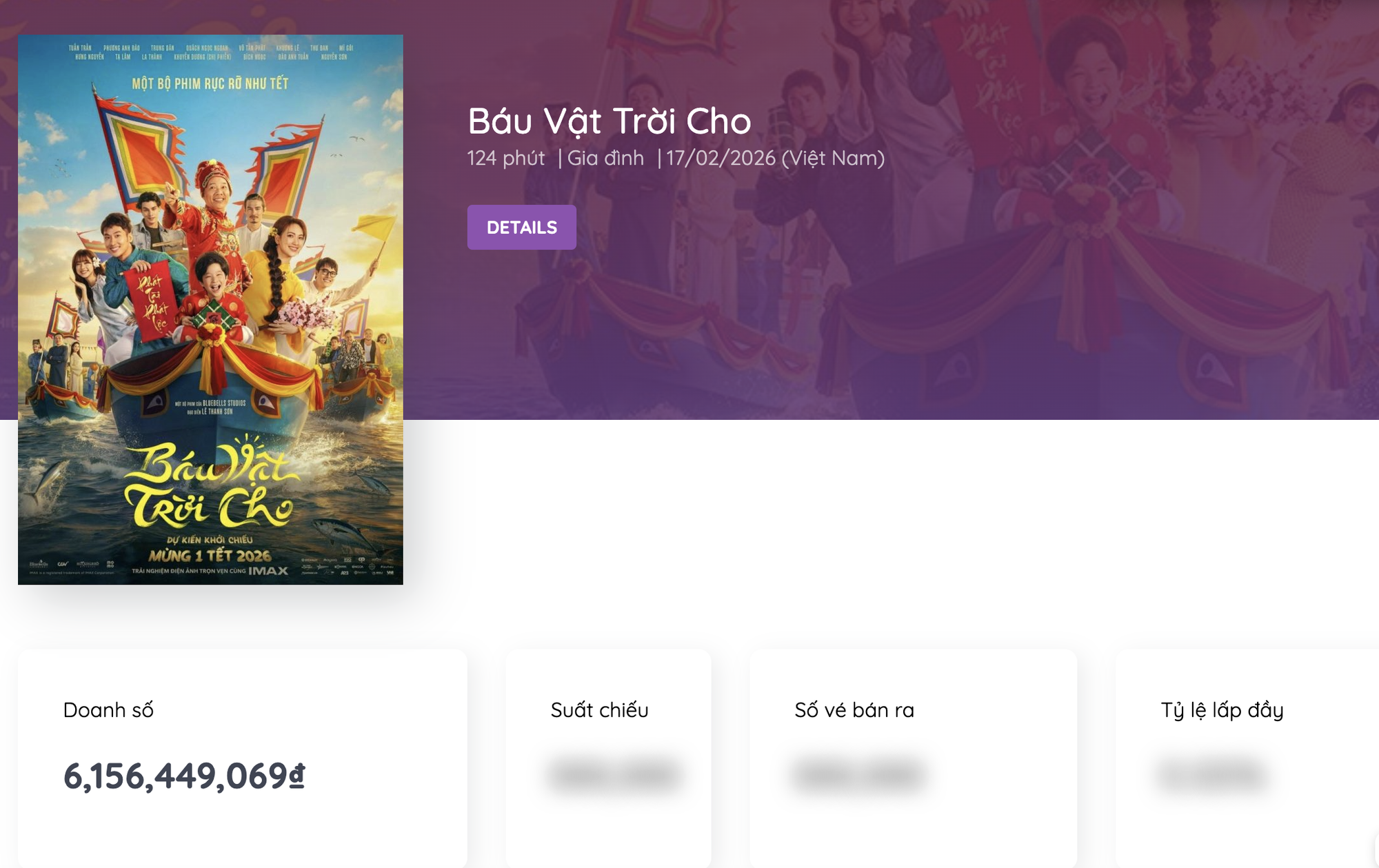Image resolution: width=1379 pixels, height=868 pixels.
Task: Click the poster tagline MỘT BỘ PHIM RỰC RỠ NHƯ TẾT
Action: [x=210, y=84]
